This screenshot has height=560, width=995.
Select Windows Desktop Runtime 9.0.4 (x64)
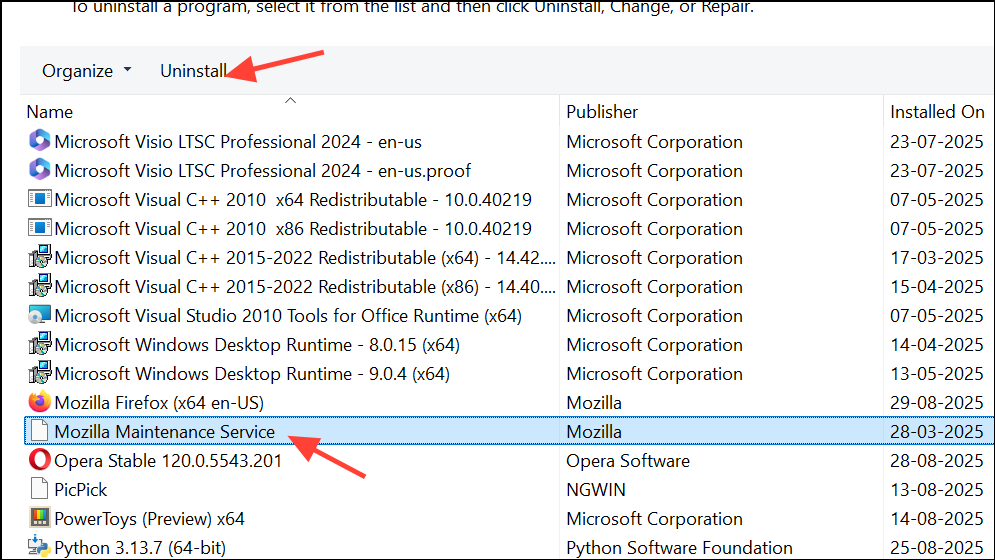[252, 374]
